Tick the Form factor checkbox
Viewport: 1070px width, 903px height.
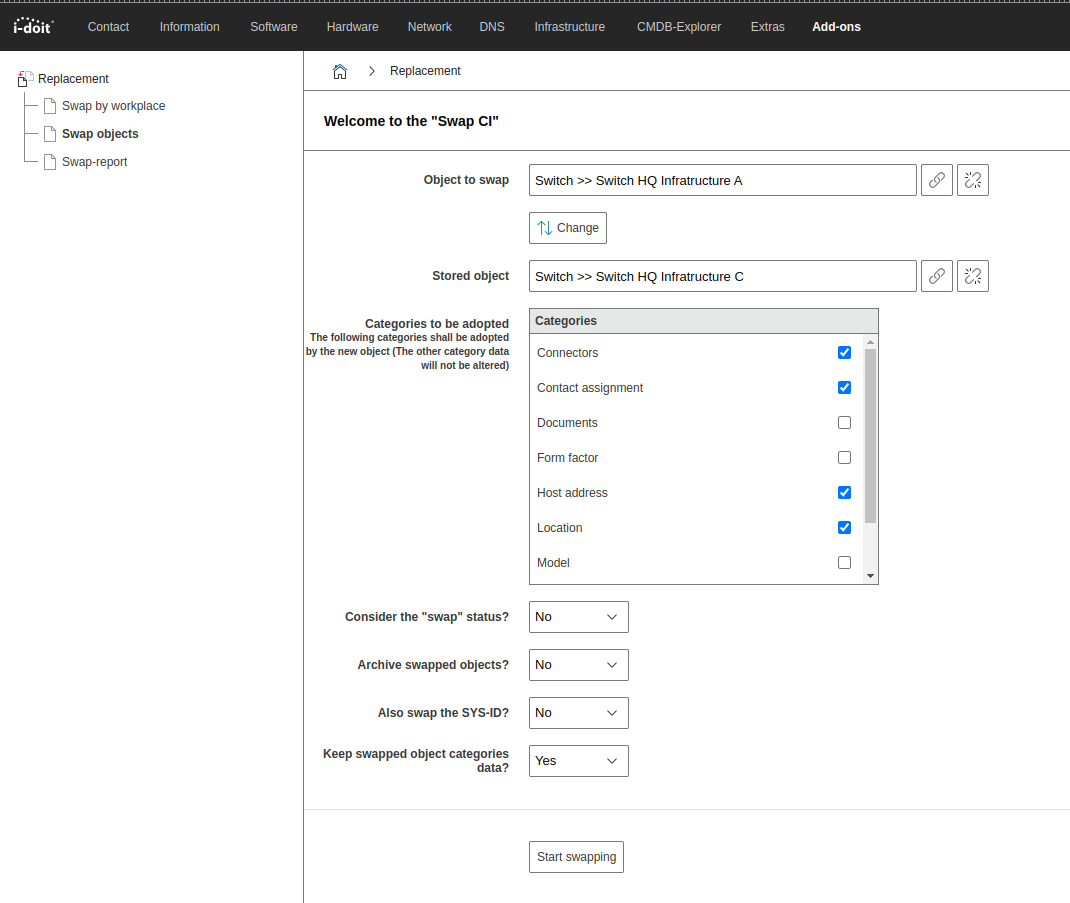point(844,457)
